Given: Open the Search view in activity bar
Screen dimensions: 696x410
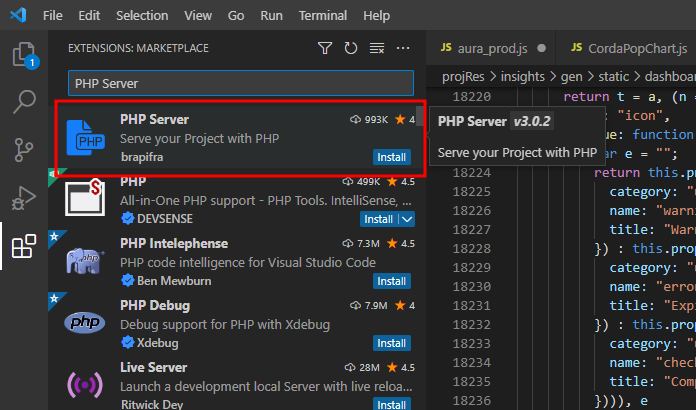Looking at the screenshot, I should click(24, 102).
